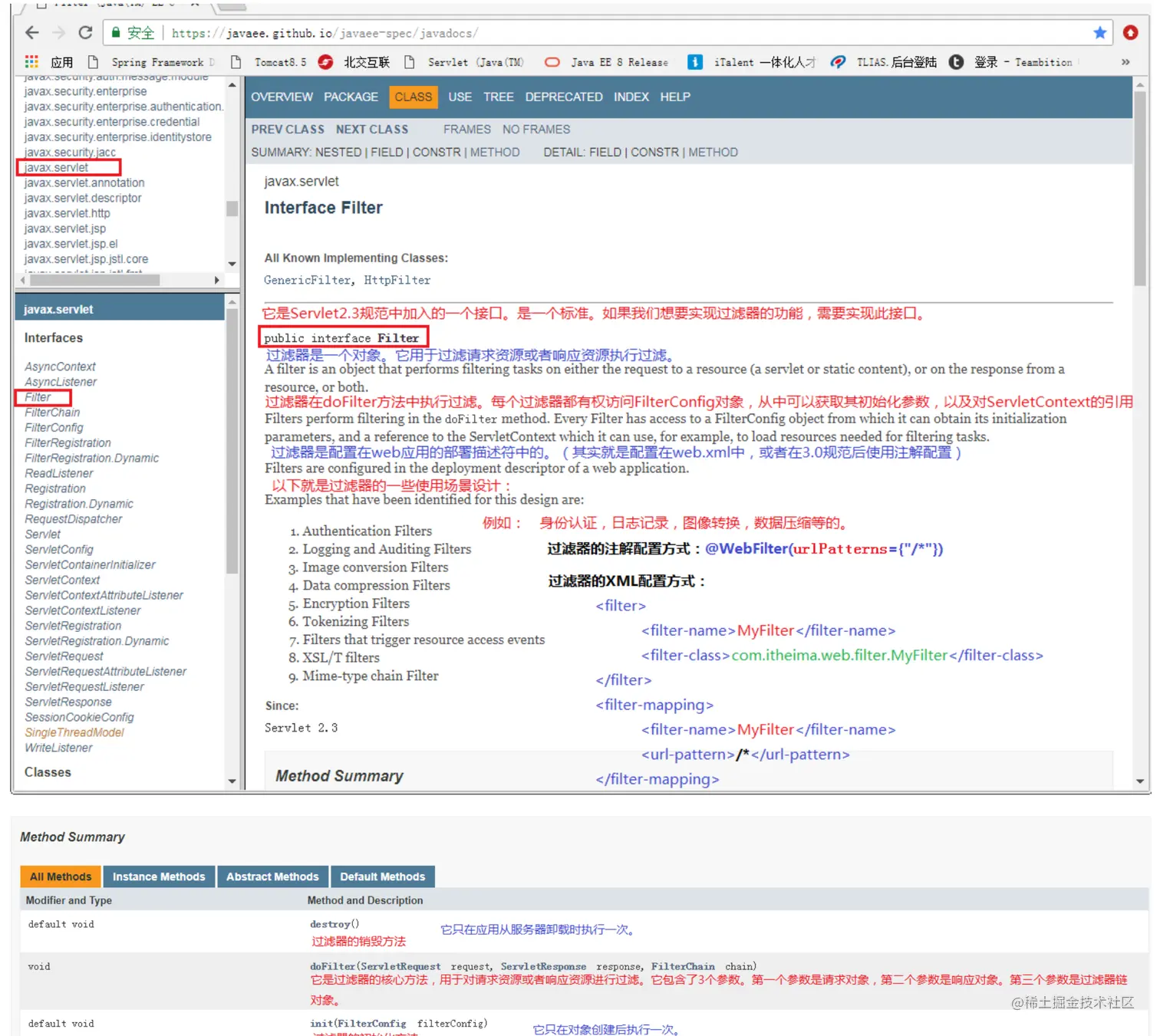
Task: Open the TREE navigation item
Action: (x=499, y=97)
